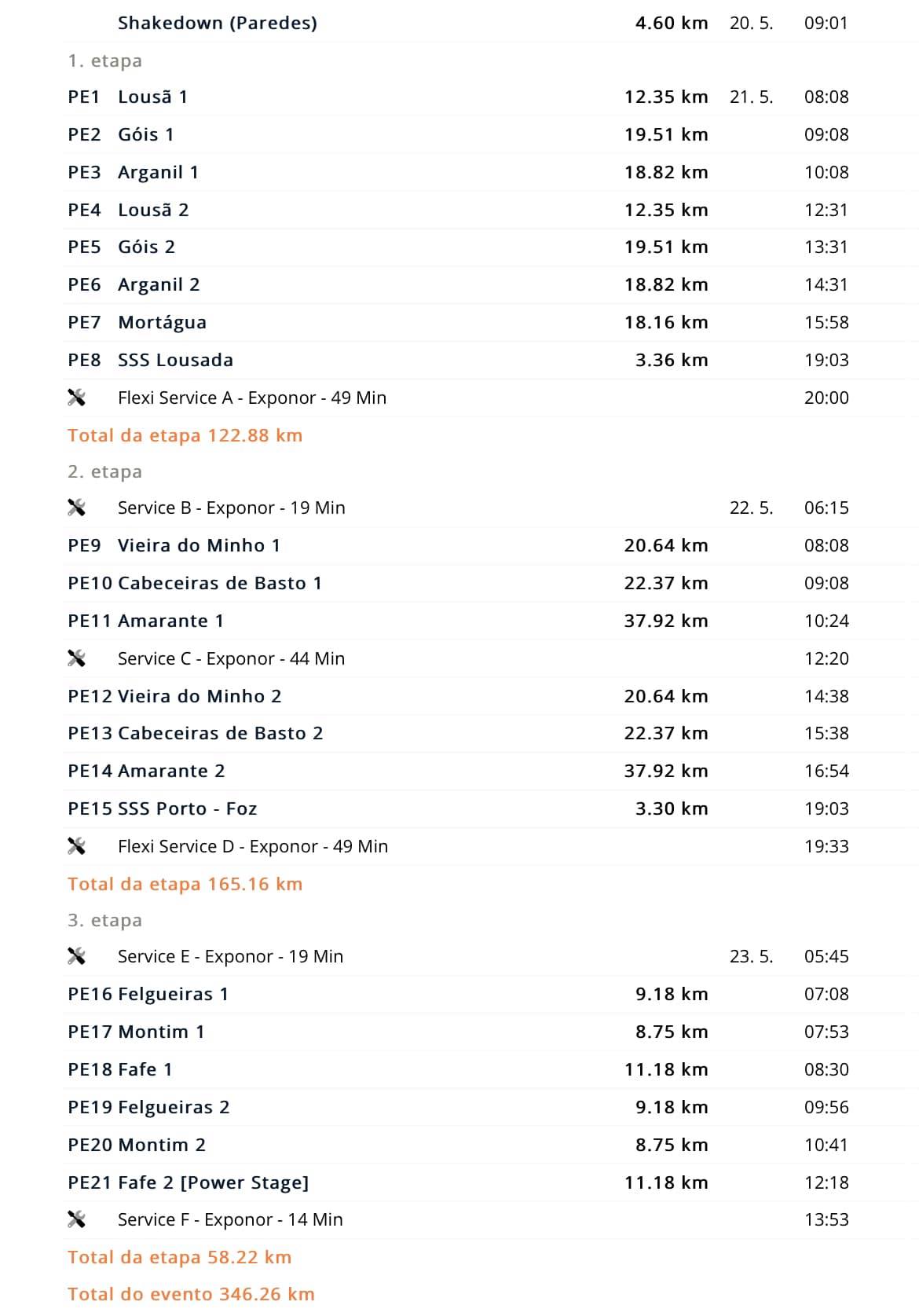Open the Shakedown (Paredes) stage
919x1316 pixels.
click(x=217, y=23)
